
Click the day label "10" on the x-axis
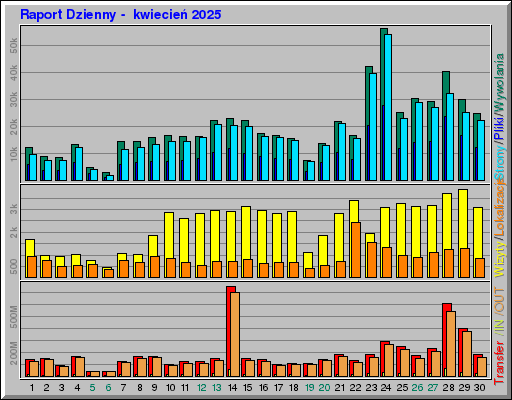click(170, 388)
